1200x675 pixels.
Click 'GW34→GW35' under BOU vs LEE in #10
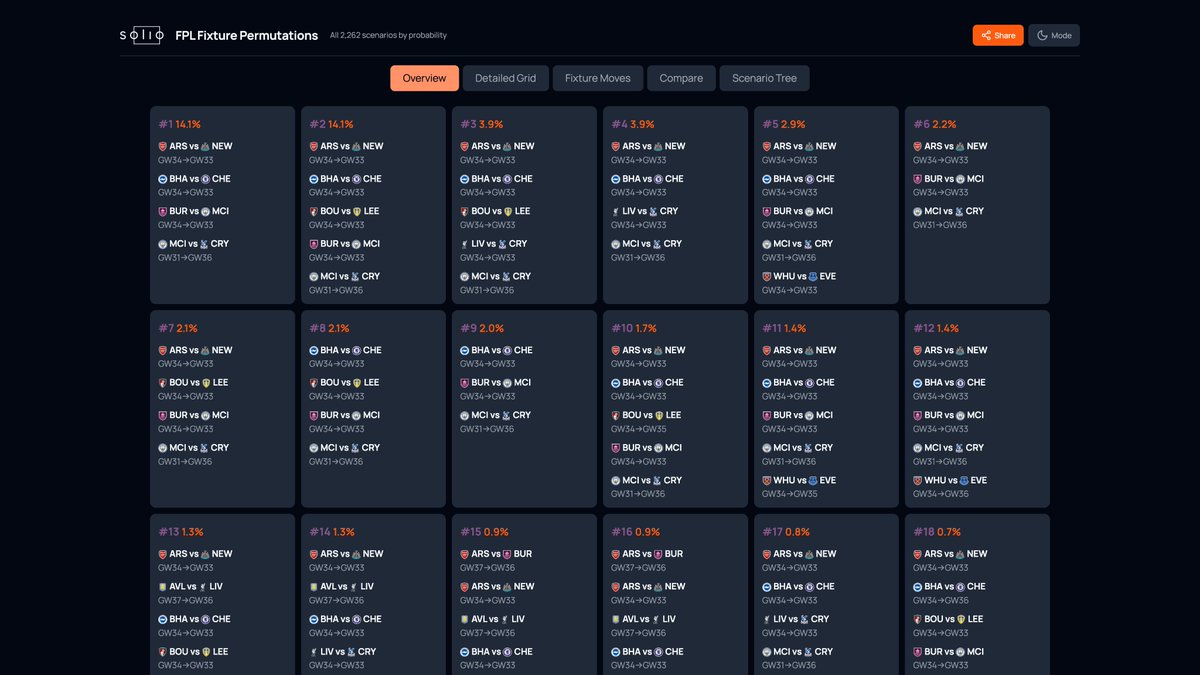tap(638, 428)
